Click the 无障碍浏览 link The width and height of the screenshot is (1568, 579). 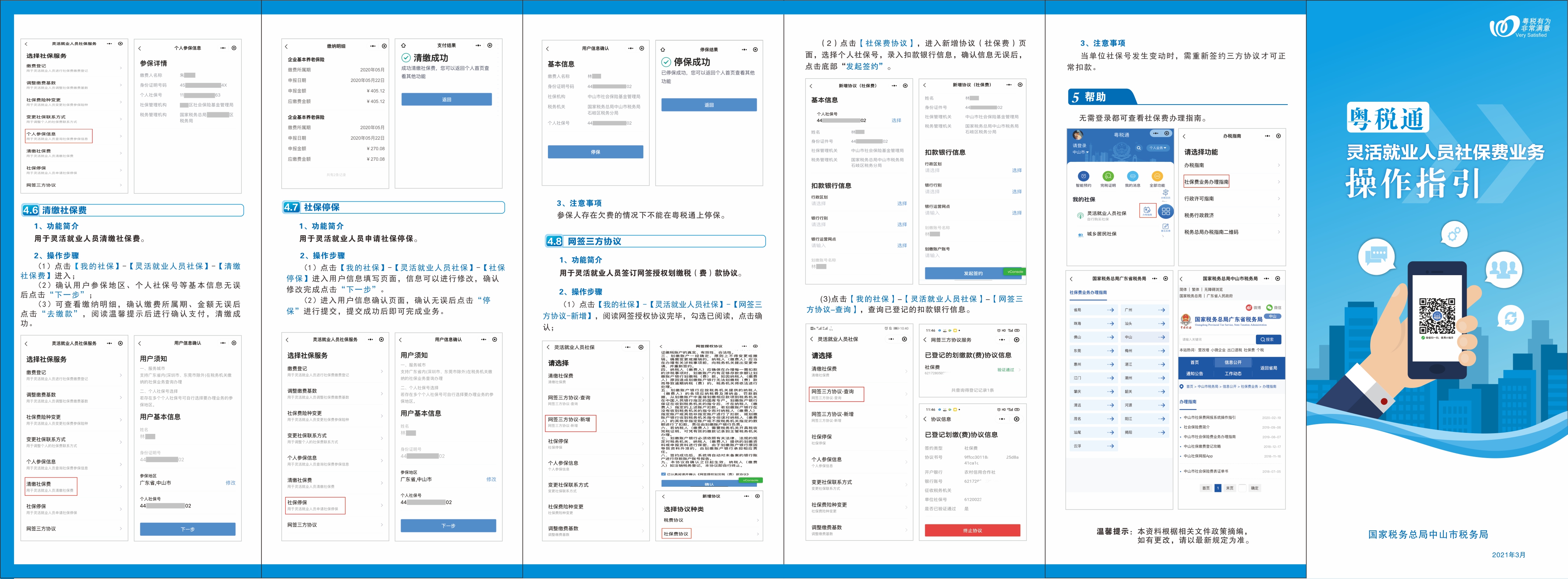[x=1214, y=290]
